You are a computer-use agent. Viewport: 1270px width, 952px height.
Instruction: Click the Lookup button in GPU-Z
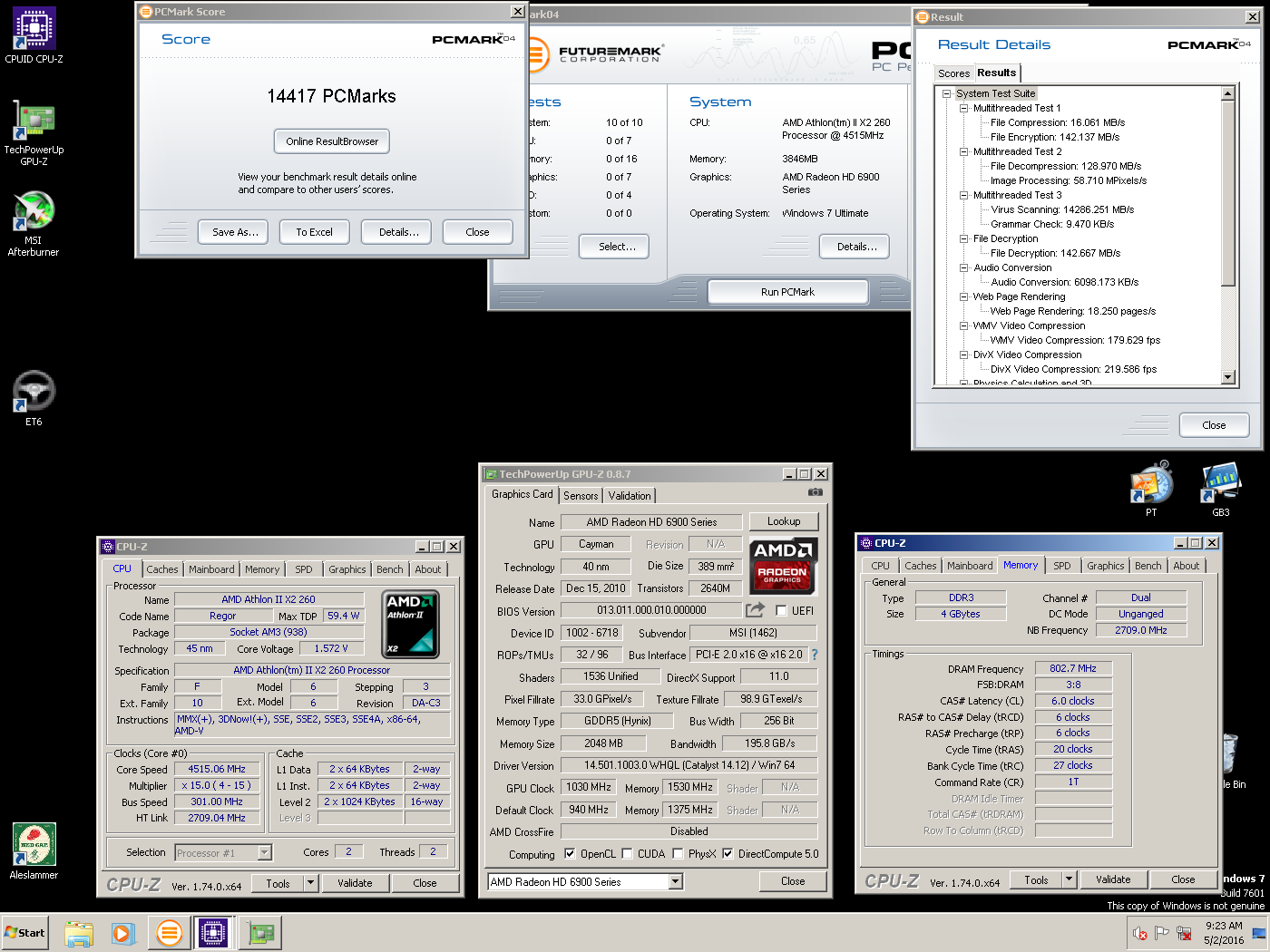coord(784,521)
